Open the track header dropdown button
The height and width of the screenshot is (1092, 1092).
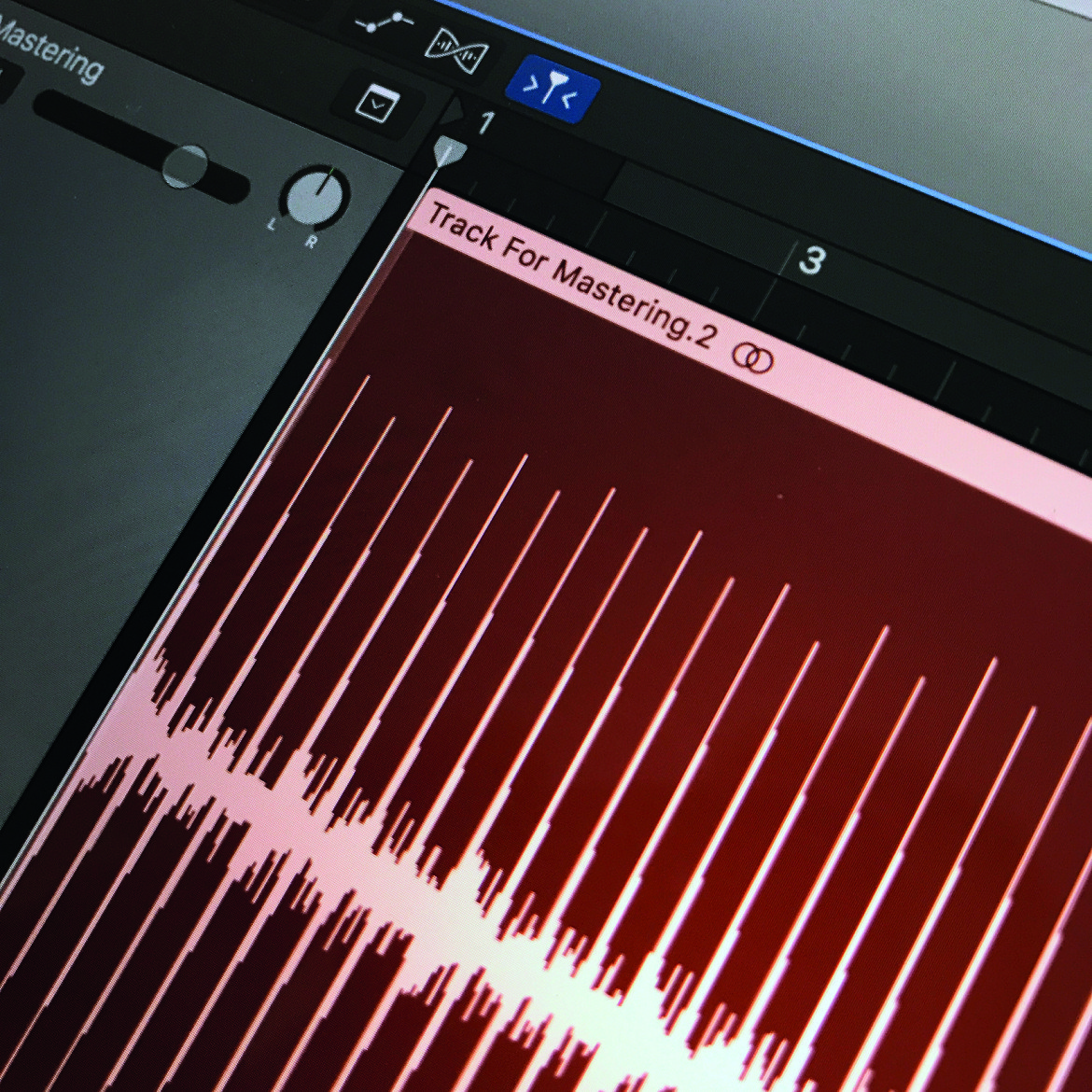coord(377,105)
